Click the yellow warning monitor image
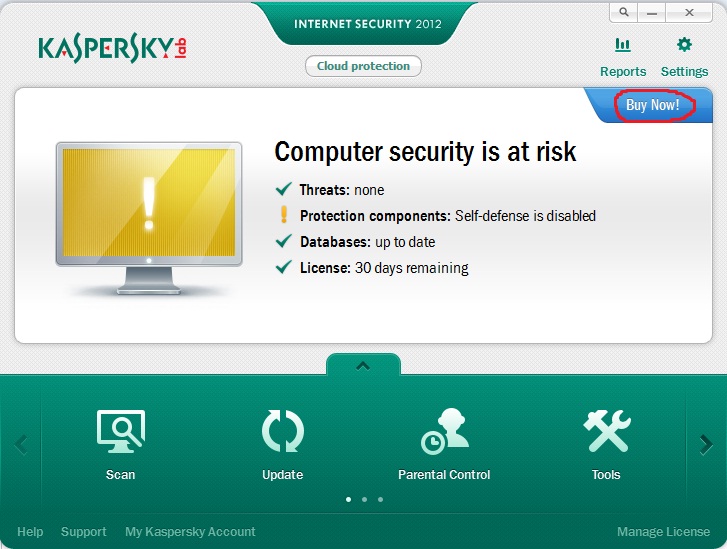The width and height of the screenshot is (727, 549). (x=149, y=218)
